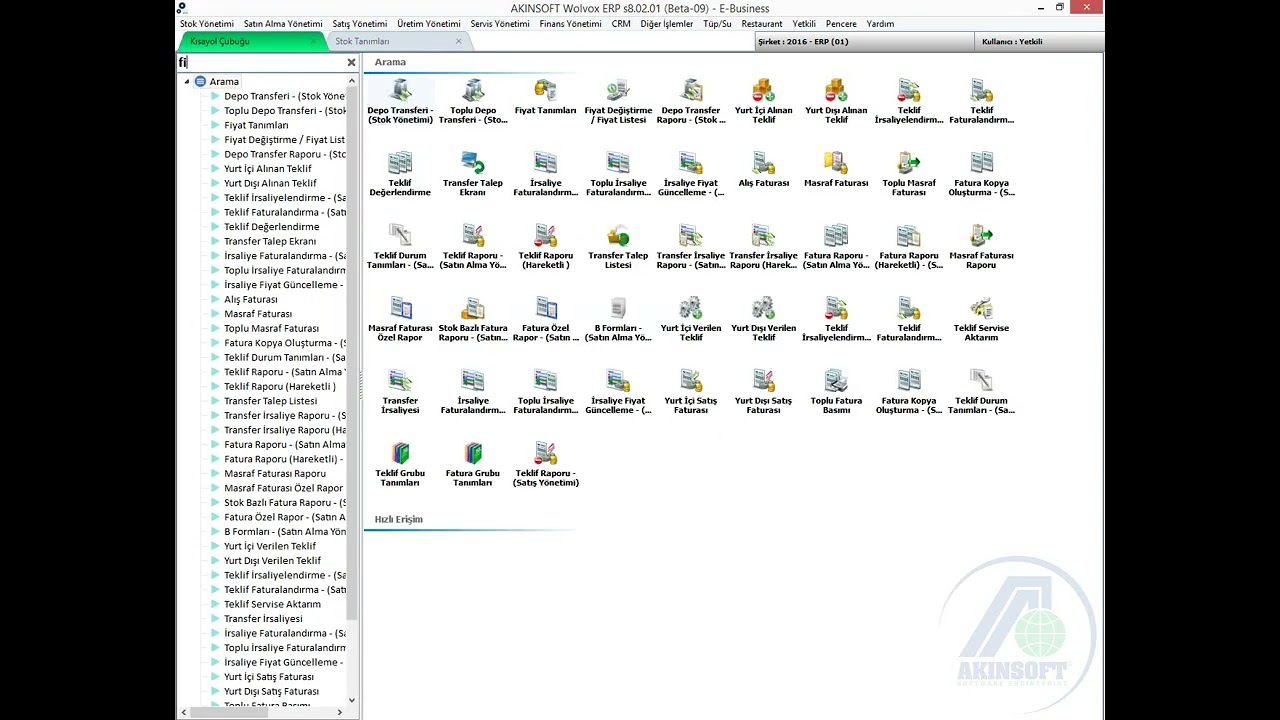Open Yurt İçi Alınan Teklif icon

[763, 102]
